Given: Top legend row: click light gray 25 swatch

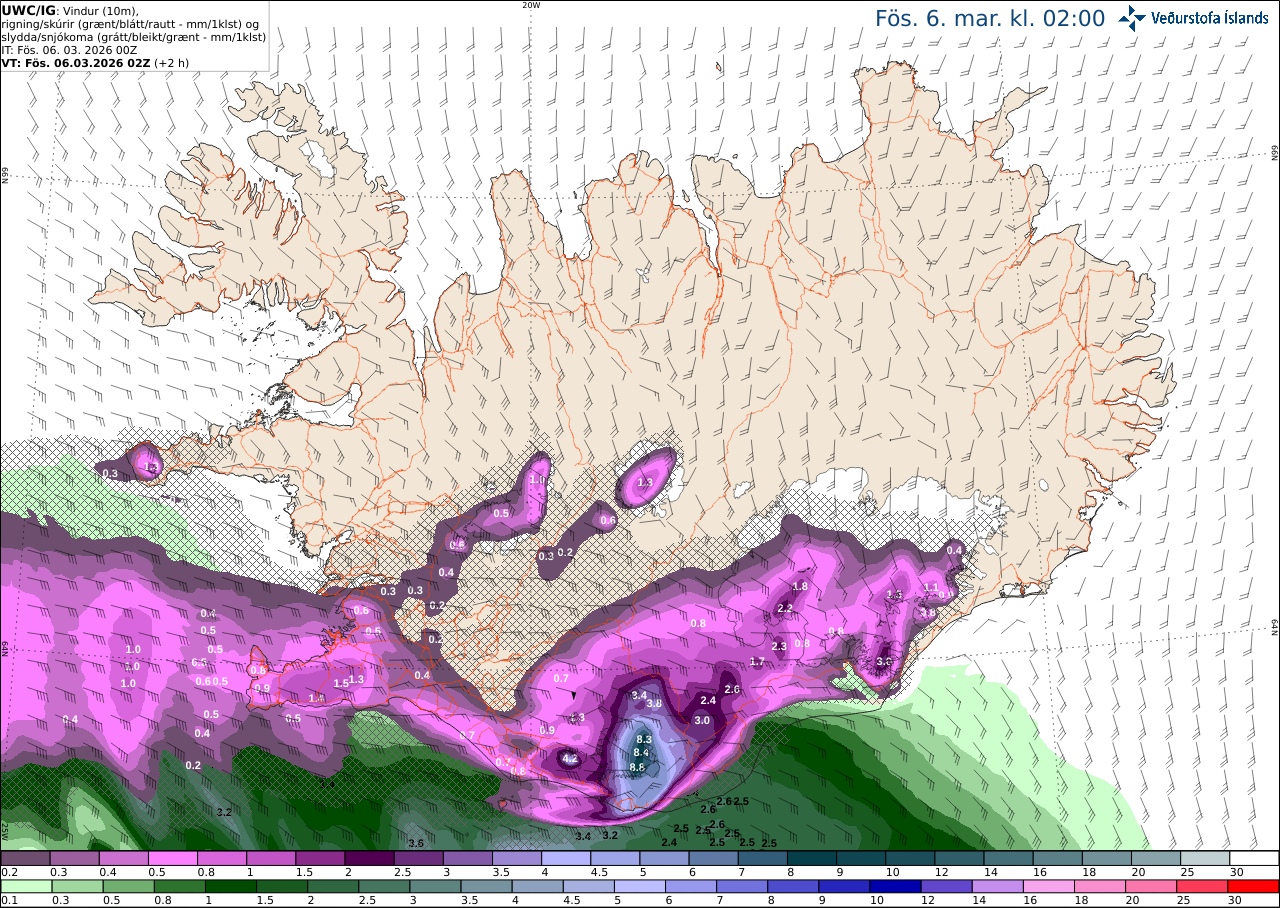Looking at the screenshot, I should click(1205, 858).
